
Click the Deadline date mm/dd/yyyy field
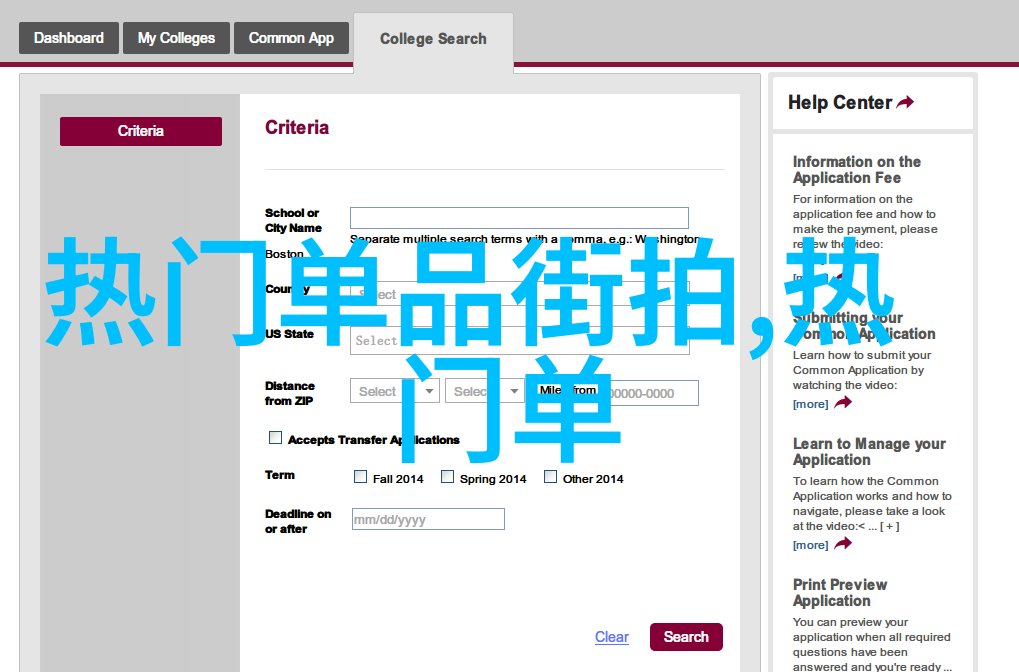(428, 519)
